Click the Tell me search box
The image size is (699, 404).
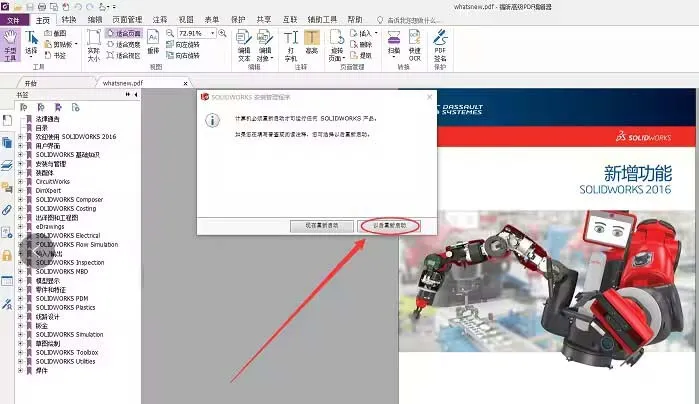410,20
